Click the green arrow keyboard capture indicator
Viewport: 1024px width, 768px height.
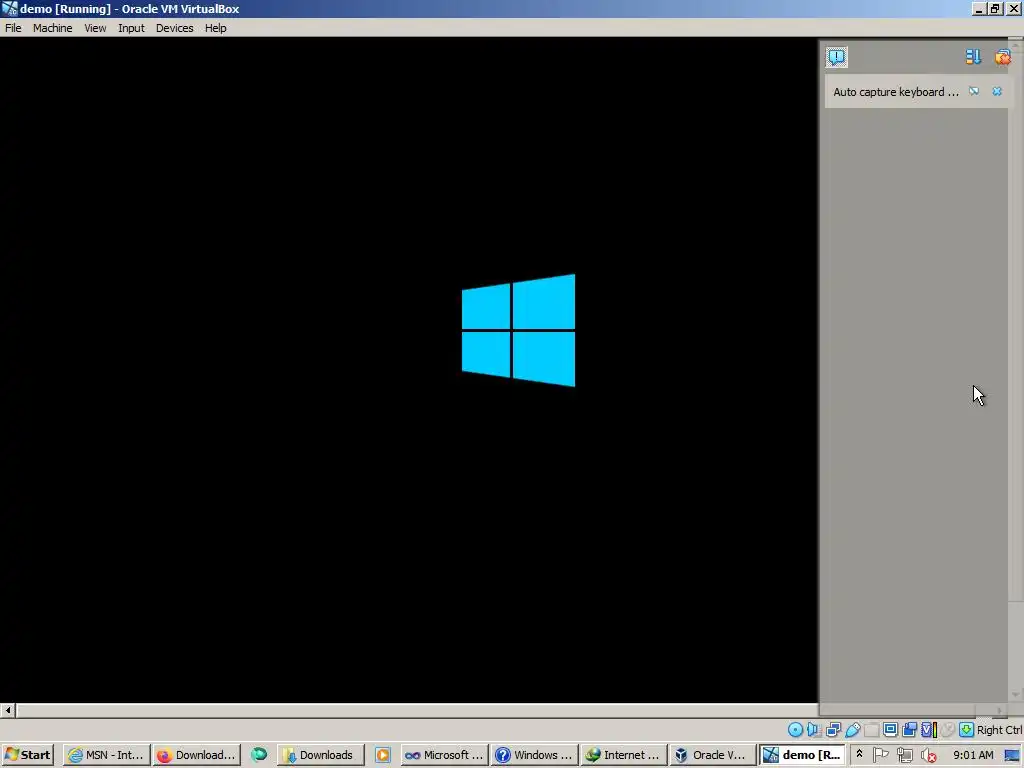point(967,729)
